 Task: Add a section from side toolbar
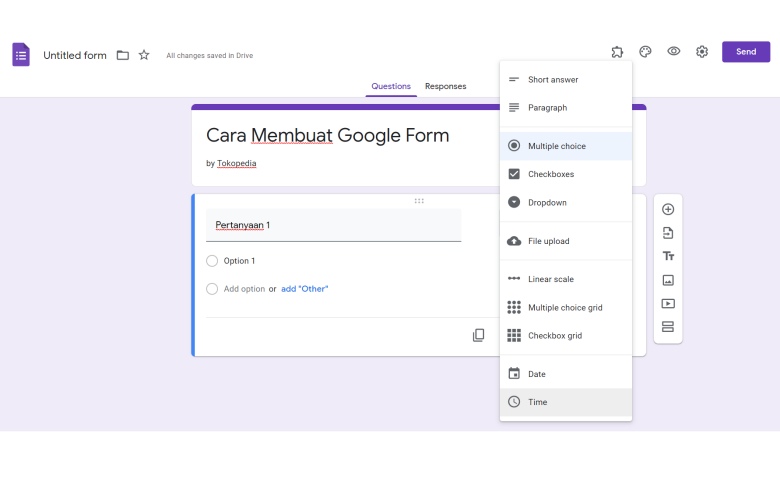click(x=668, y=327)
